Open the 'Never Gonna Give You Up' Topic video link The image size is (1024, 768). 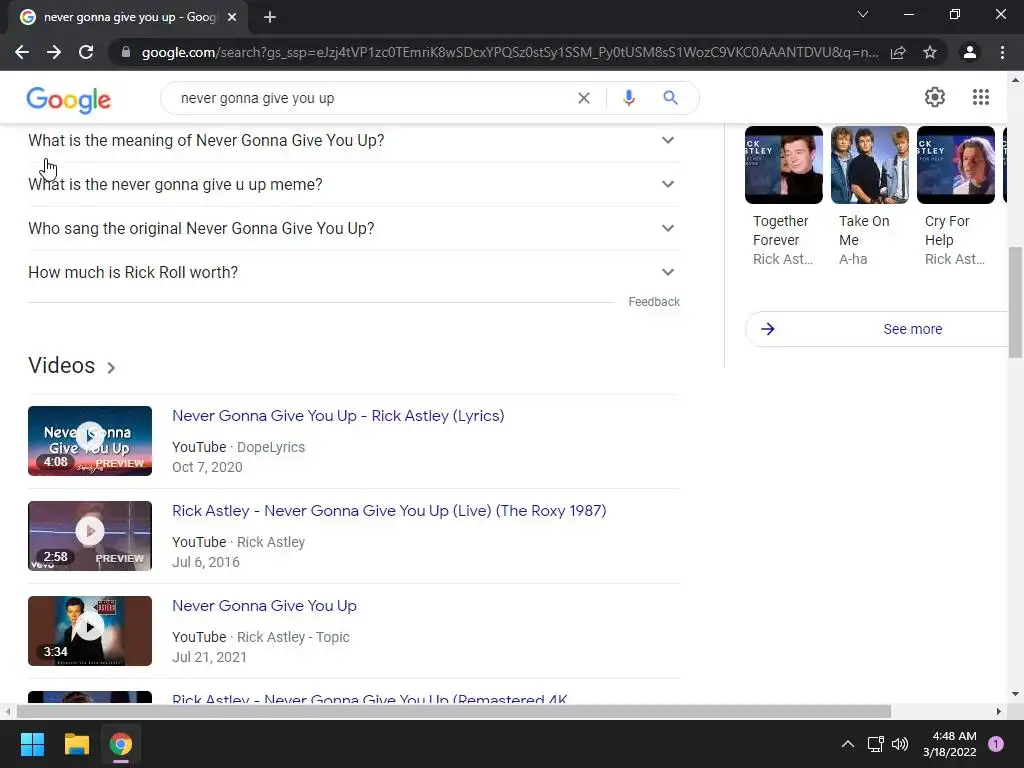[264, 606]
